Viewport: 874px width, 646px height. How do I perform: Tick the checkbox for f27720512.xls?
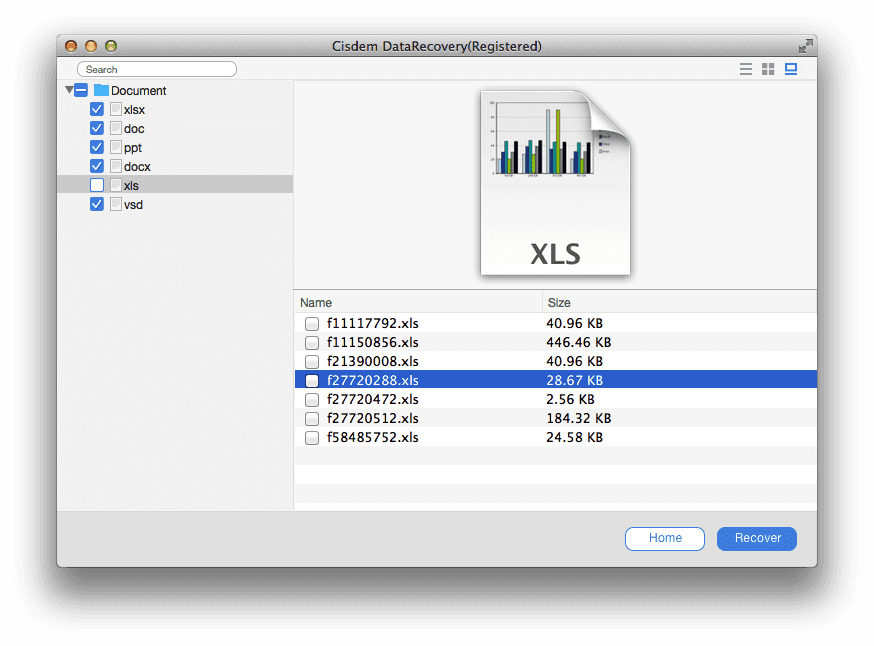[x=312, y=419]
